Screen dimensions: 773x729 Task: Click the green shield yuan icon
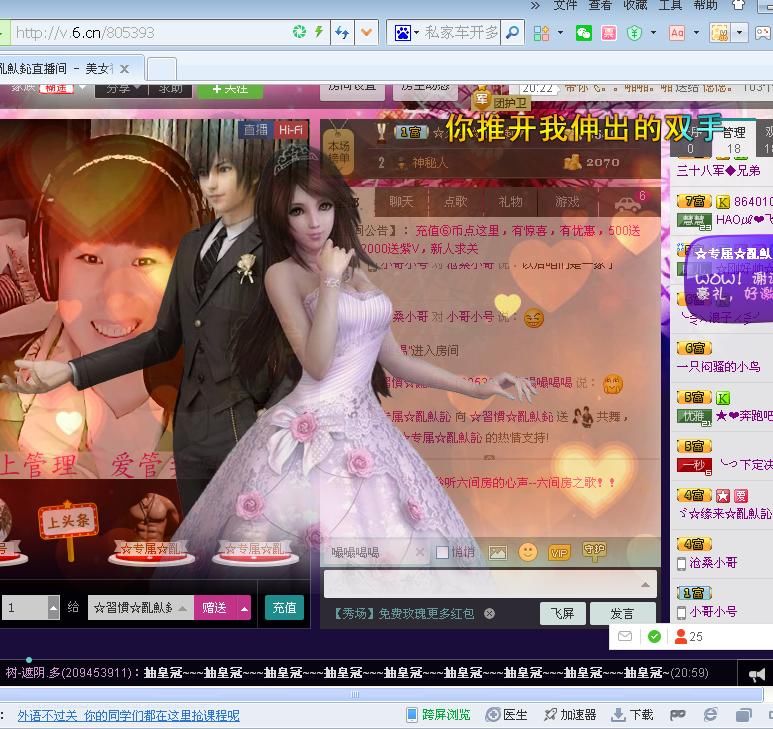coord(634,33)
